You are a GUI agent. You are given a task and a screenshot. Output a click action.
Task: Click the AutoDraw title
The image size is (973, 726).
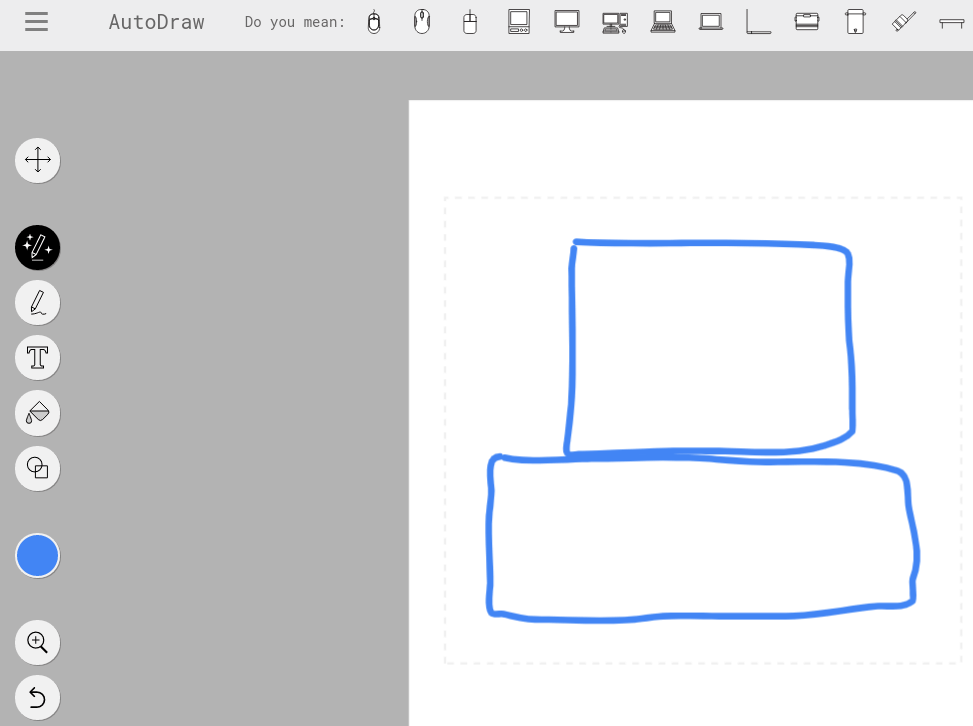coord(156,22)
